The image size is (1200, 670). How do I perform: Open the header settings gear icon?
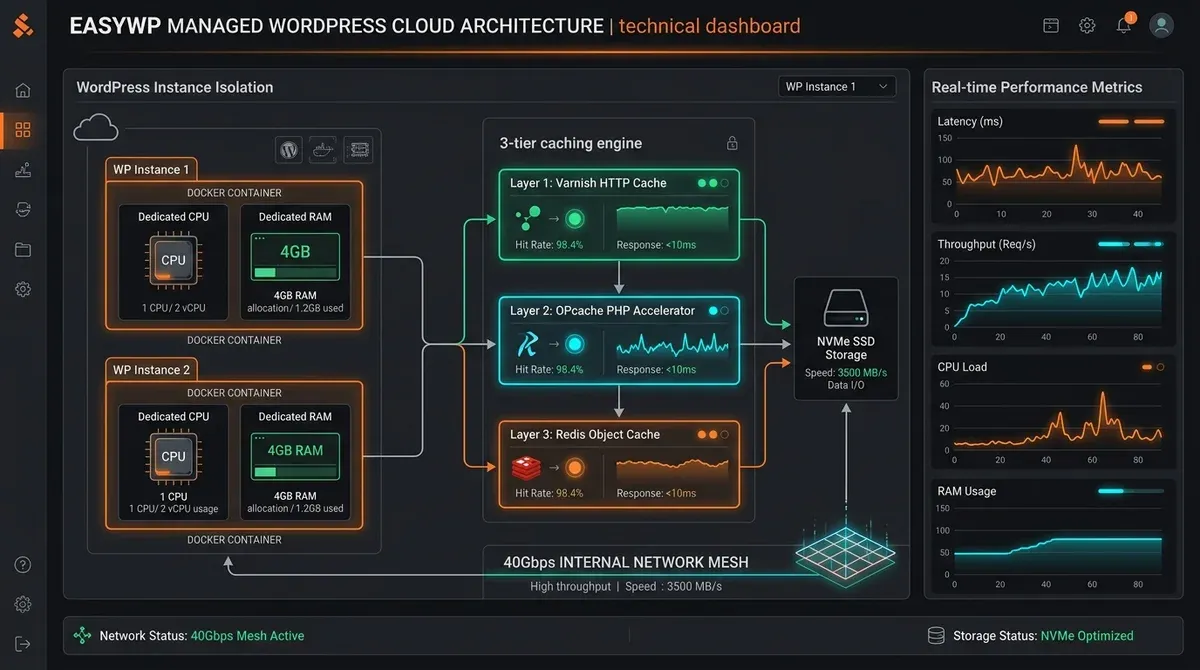point(1087,26)
